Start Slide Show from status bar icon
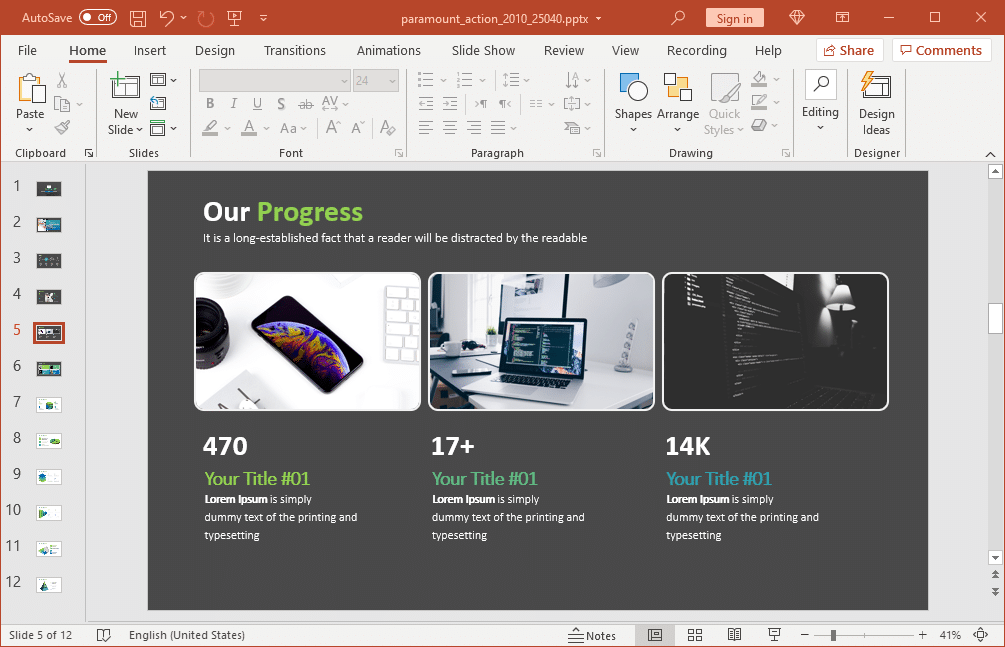 click(x=774, y=635)
